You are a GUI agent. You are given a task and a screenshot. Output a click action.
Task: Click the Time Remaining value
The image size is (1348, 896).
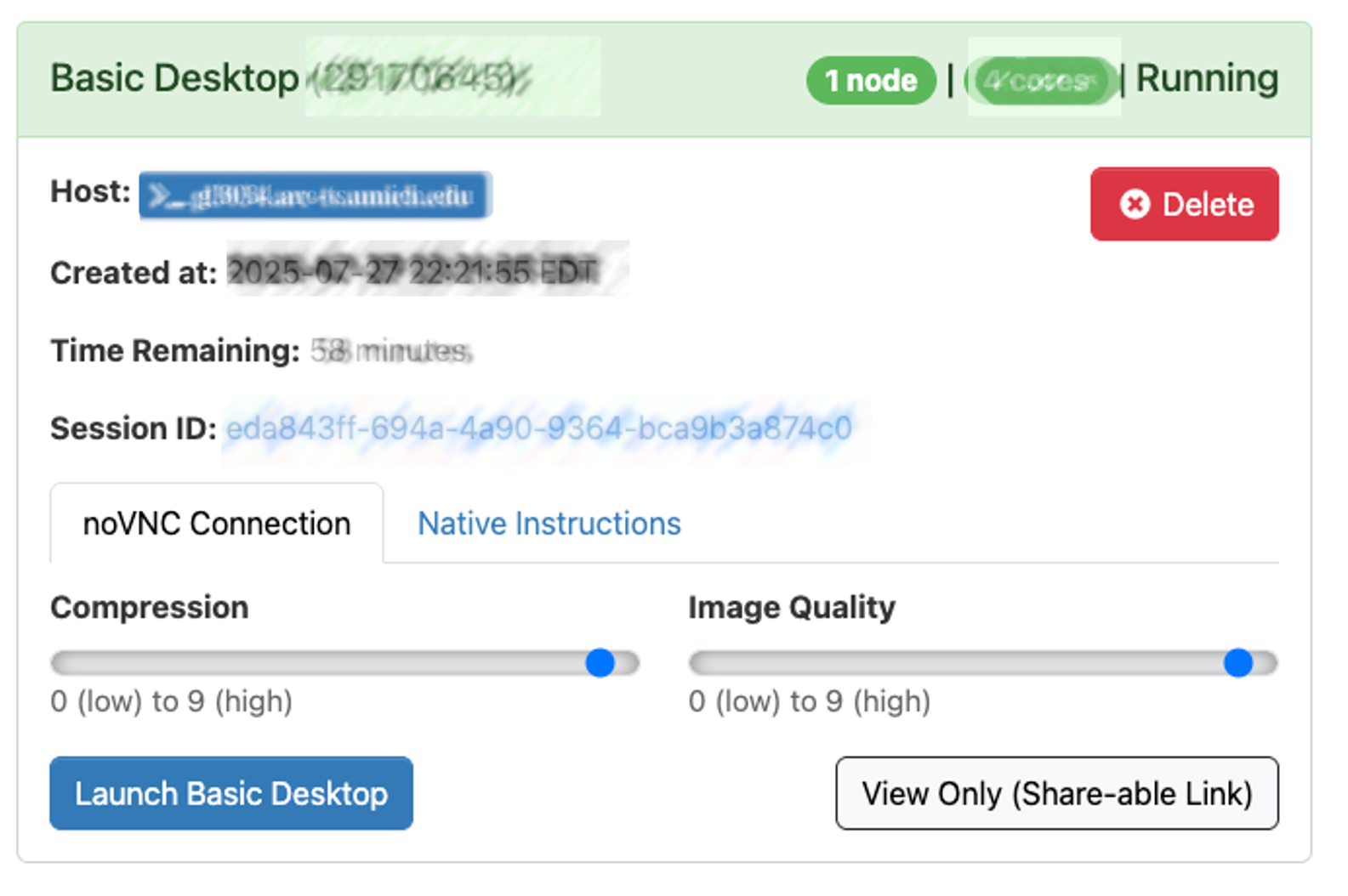[391, 350]
